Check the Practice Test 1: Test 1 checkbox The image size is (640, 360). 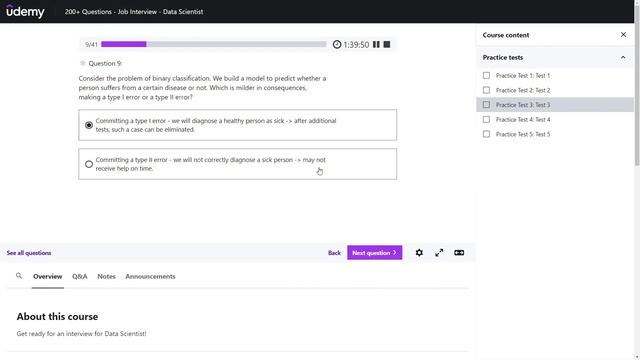(x=486, y=76)
